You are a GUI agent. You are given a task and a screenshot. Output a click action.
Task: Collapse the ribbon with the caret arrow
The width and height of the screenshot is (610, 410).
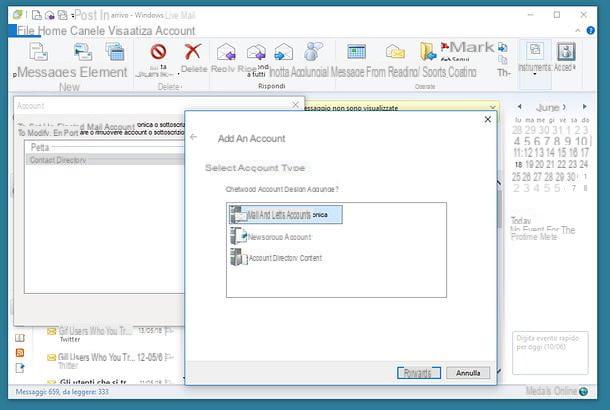[578, 30]
